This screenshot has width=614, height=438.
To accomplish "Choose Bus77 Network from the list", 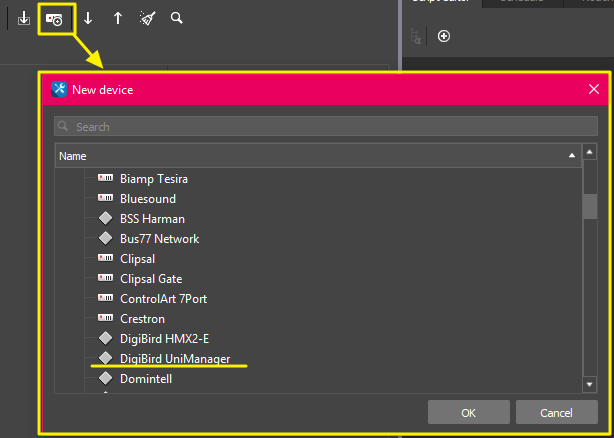I will (x=159, y=239).
